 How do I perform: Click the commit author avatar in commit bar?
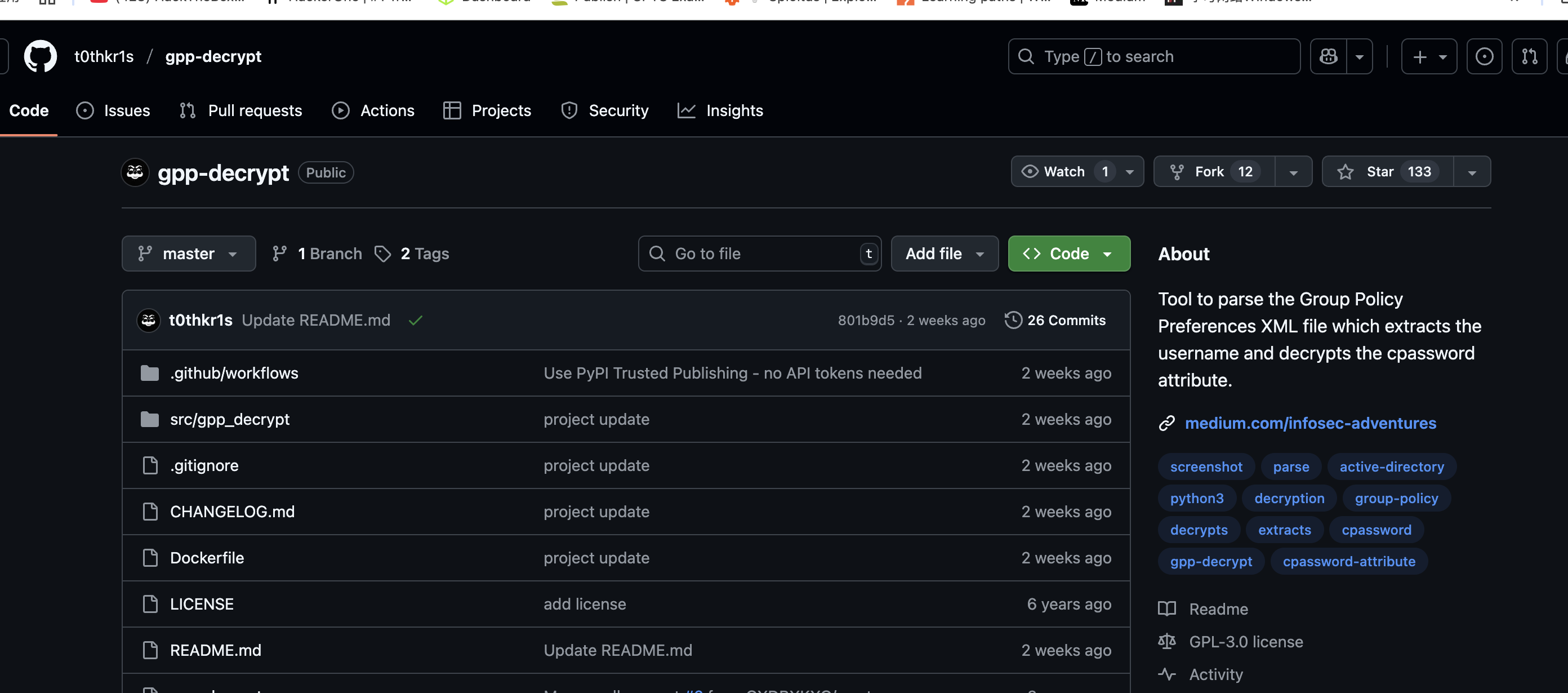[149, 321]
